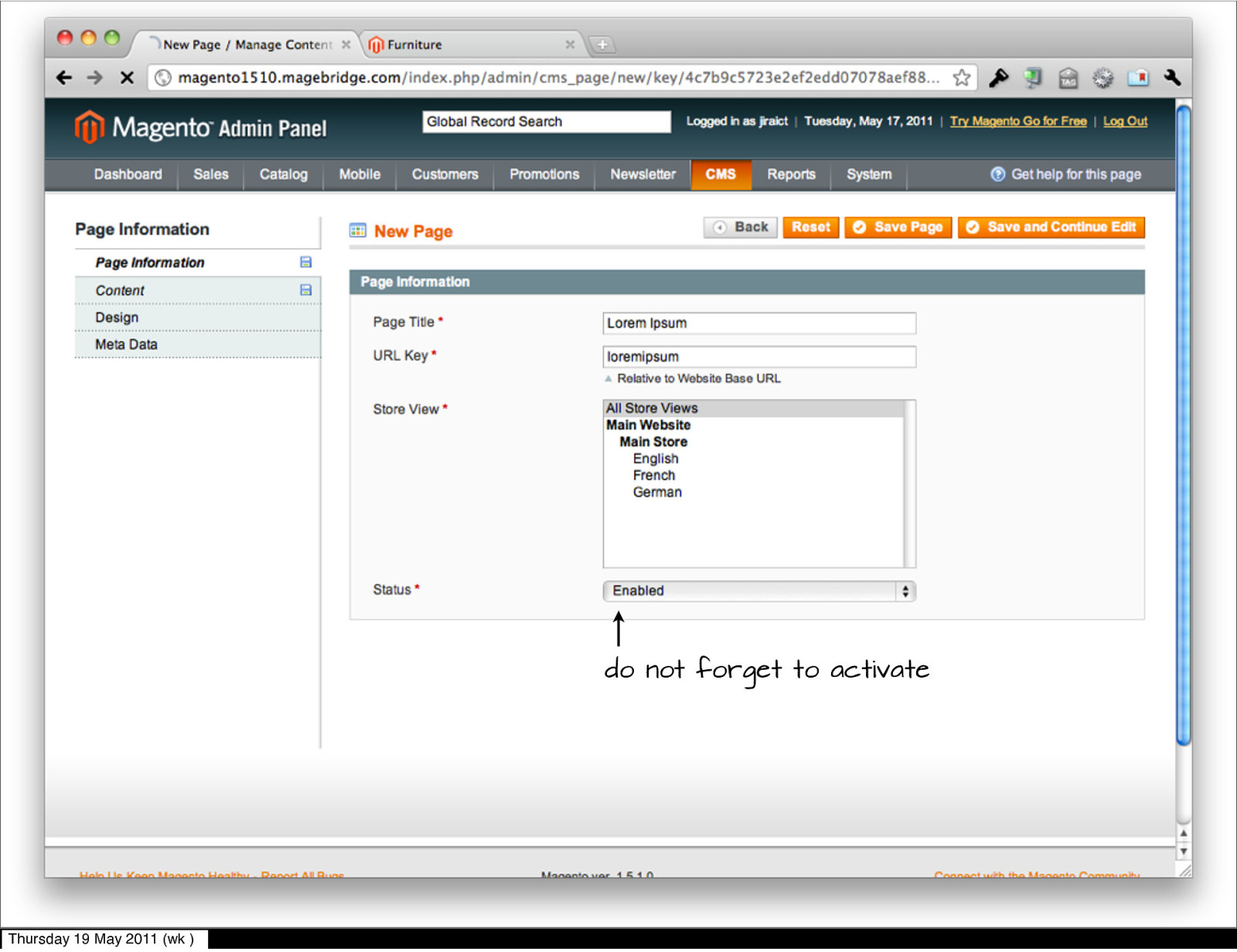Click the Reset button

click(810, 227)
